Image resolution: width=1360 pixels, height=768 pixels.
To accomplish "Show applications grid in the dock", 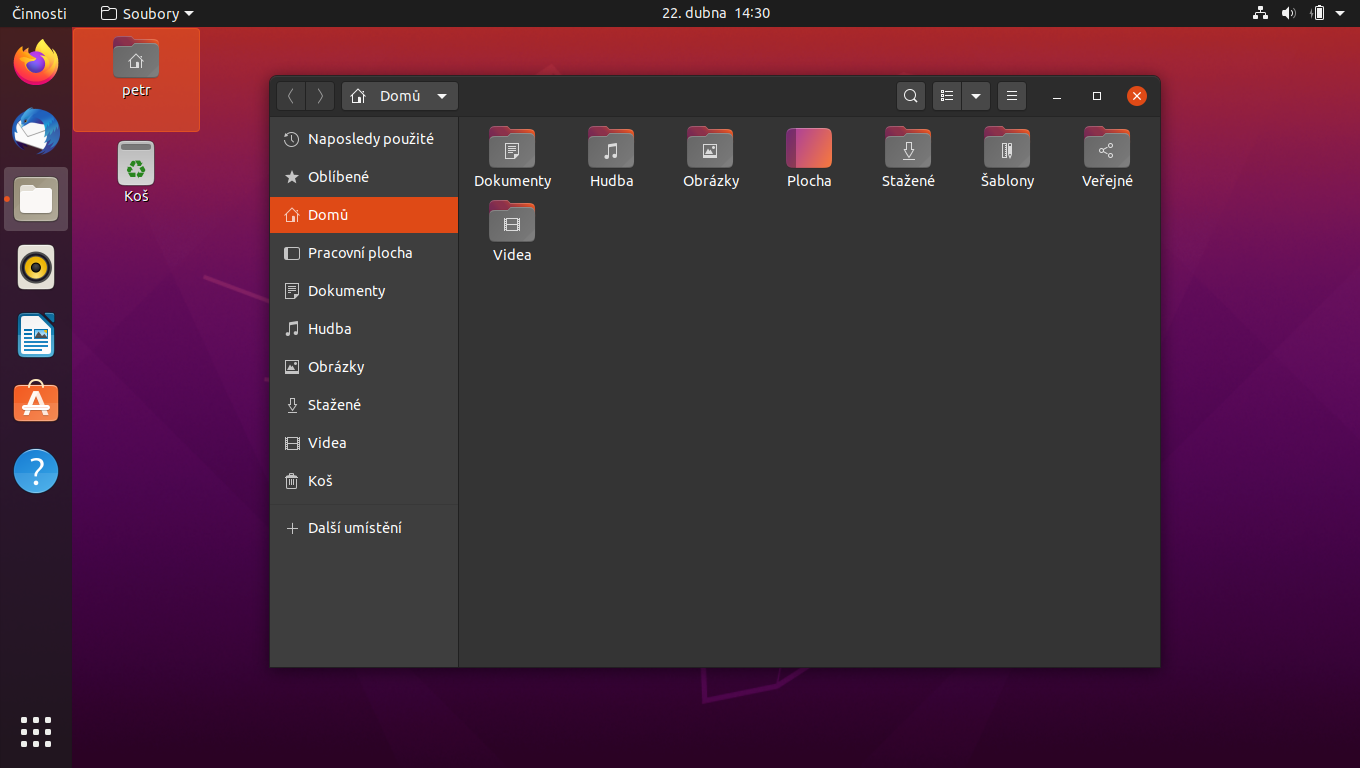I will (36, 732).
